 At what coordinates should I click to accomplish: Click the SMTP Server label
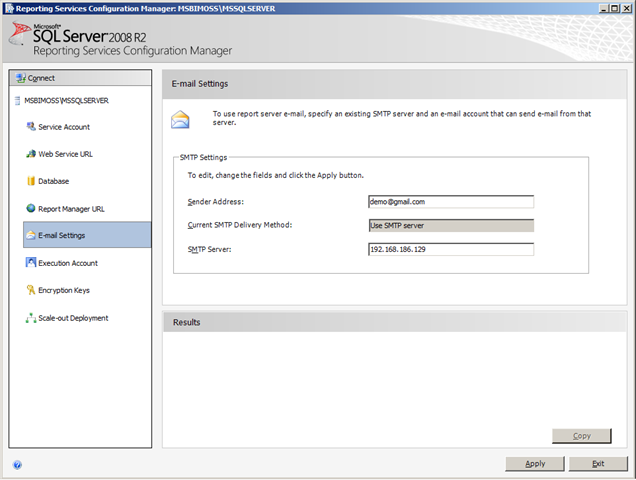pos(209,249)
